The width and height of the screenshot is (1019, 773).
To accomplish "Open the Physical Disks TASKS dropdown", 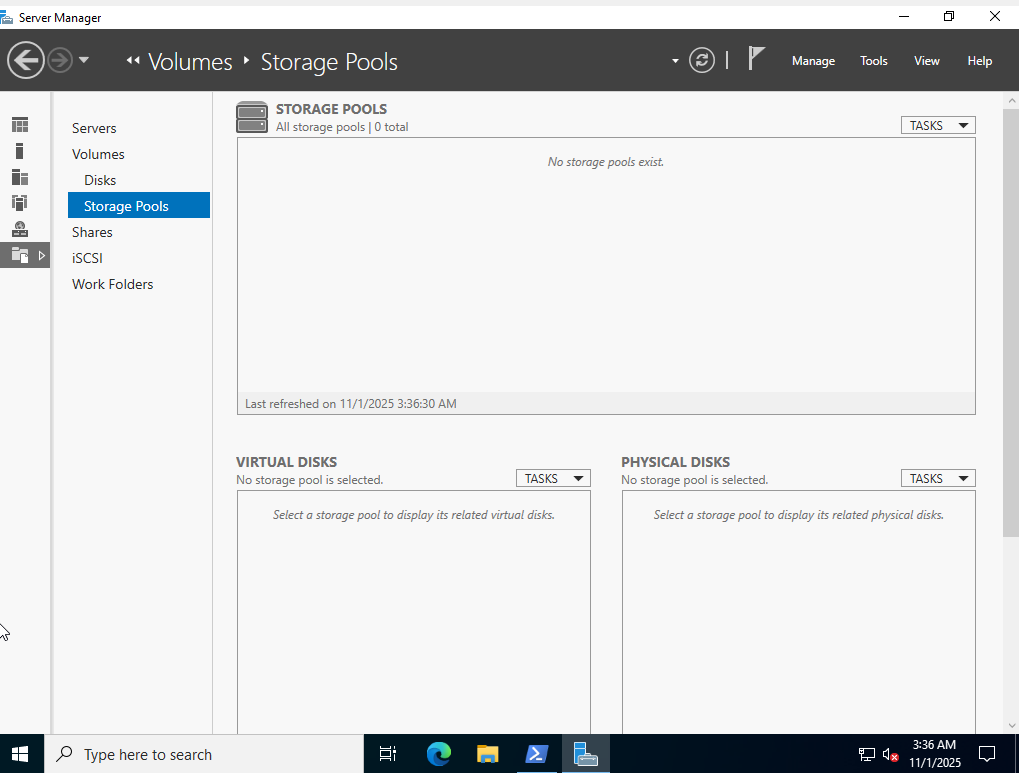I will pyautogui.click(x=937, y=478).
